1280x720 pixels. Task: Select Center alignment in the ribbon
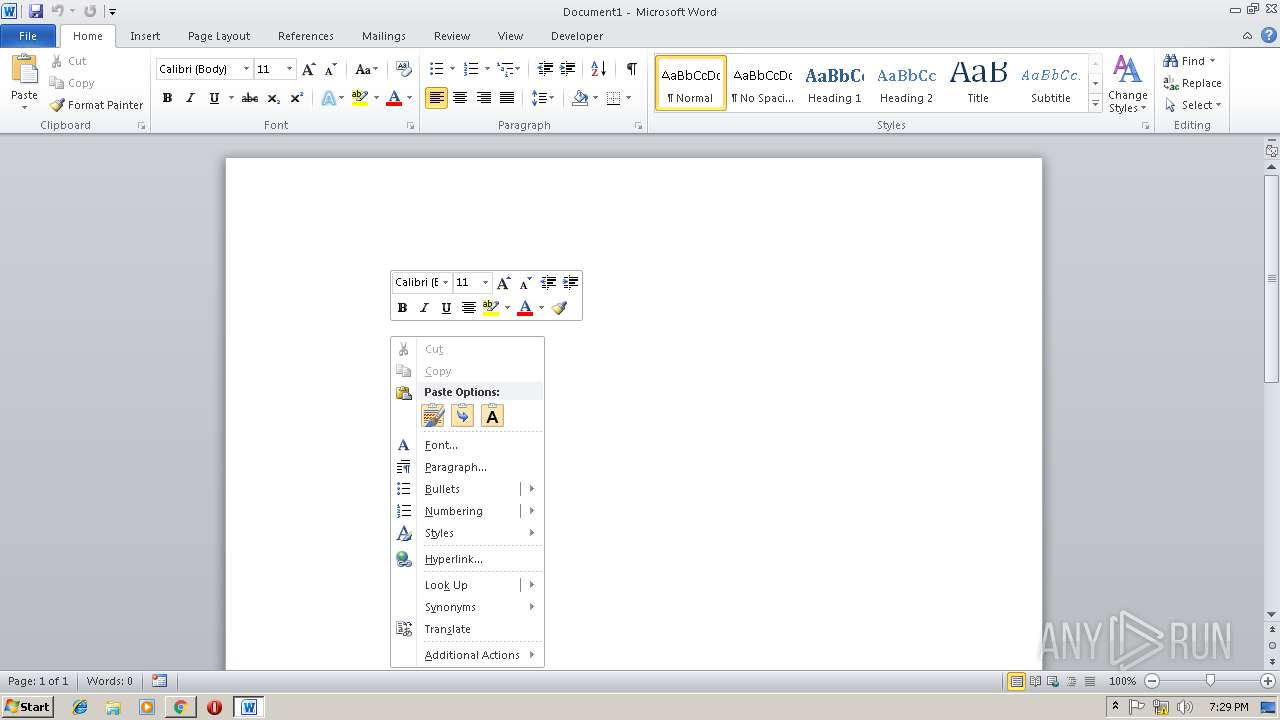(460, 98)
